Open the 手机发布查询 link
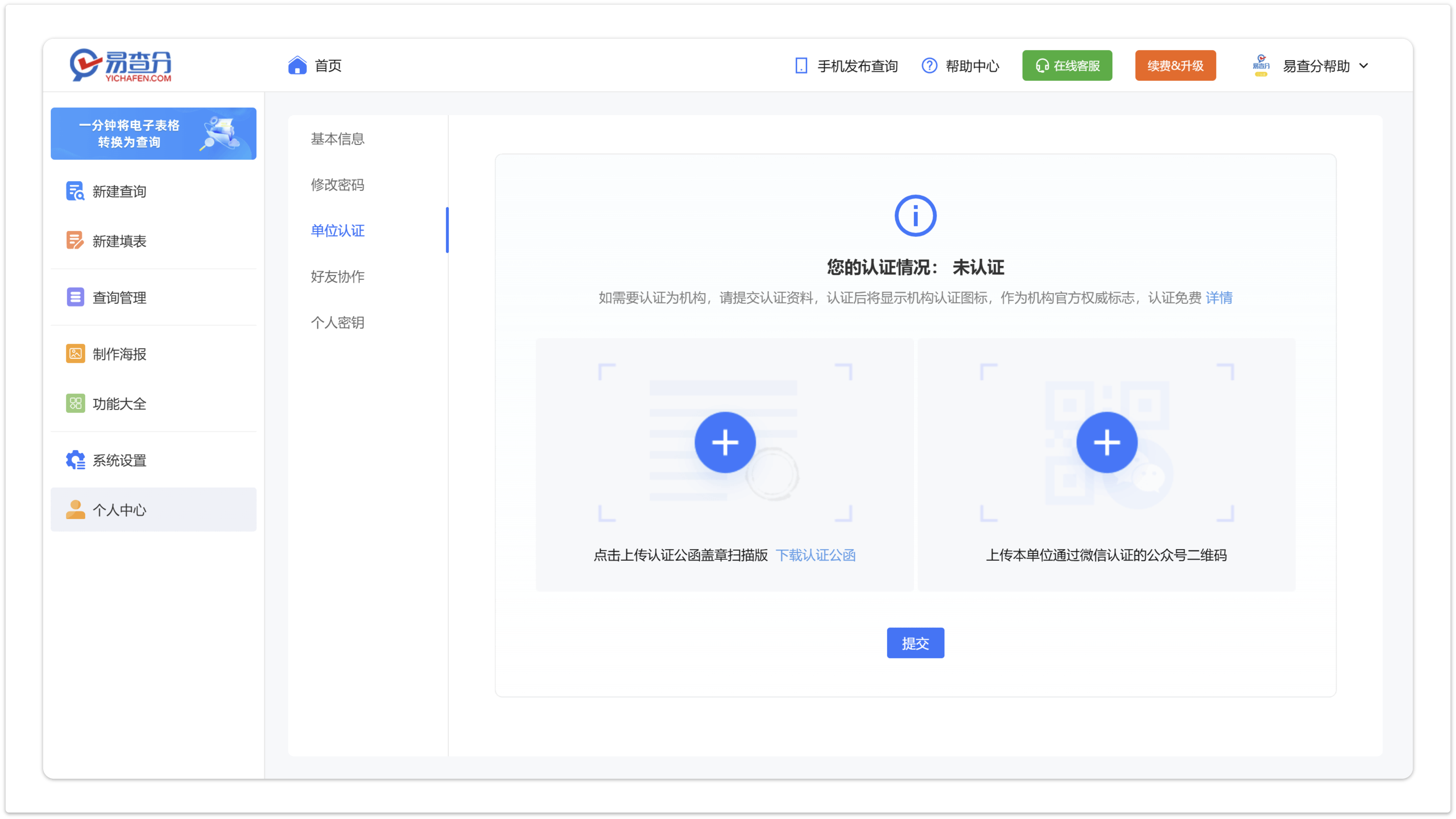 pyautogui.click(x=857, y=66)
